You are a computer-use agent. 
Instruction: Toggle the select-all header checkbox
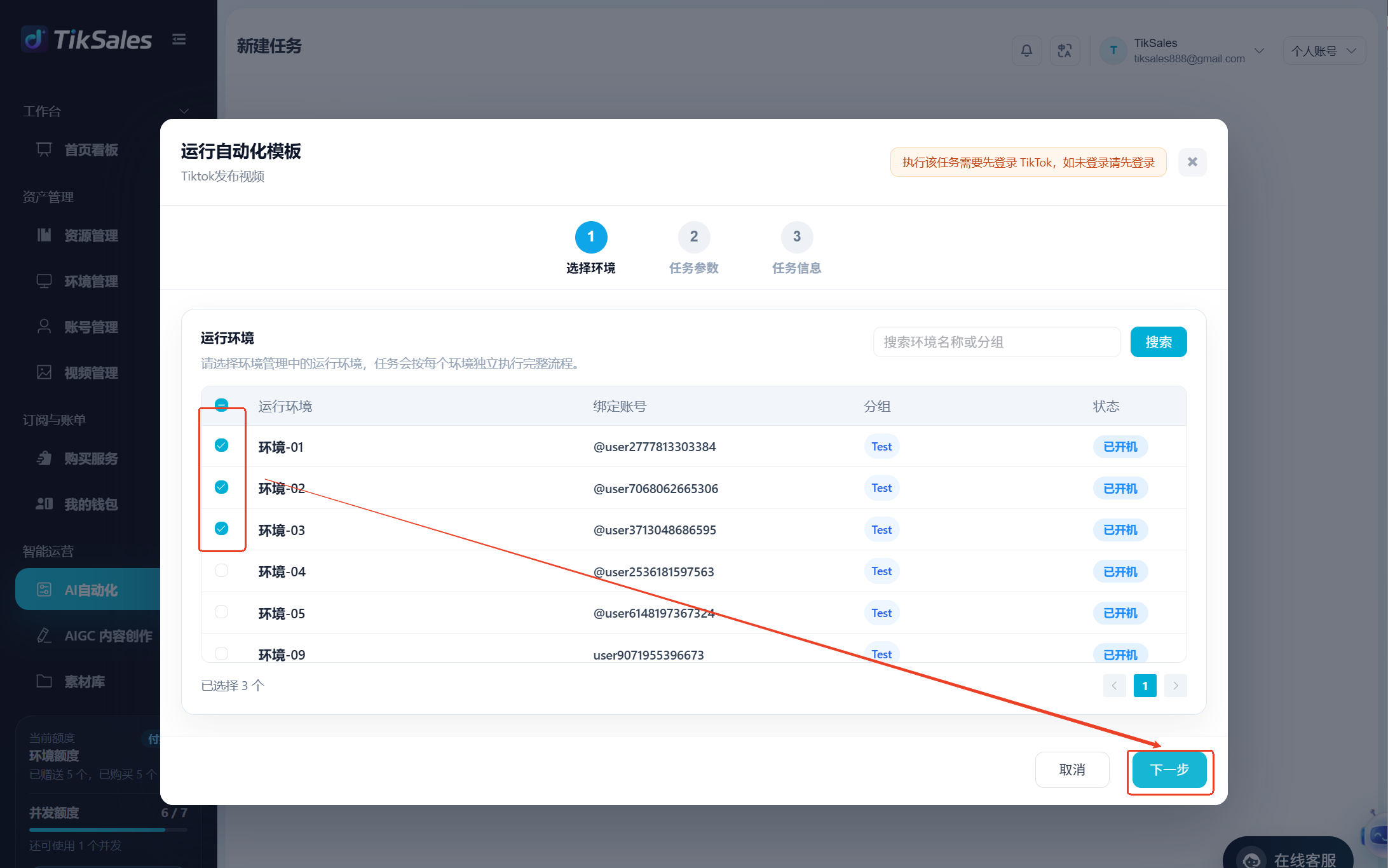(x=221, y=405)
